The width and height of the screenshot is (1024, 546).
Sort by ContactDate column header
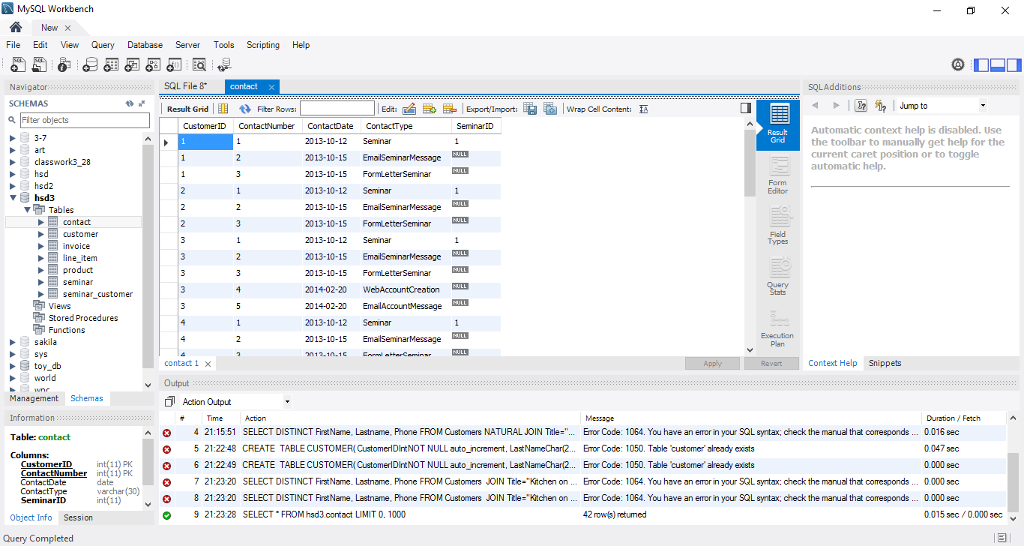tap(330, 126)
